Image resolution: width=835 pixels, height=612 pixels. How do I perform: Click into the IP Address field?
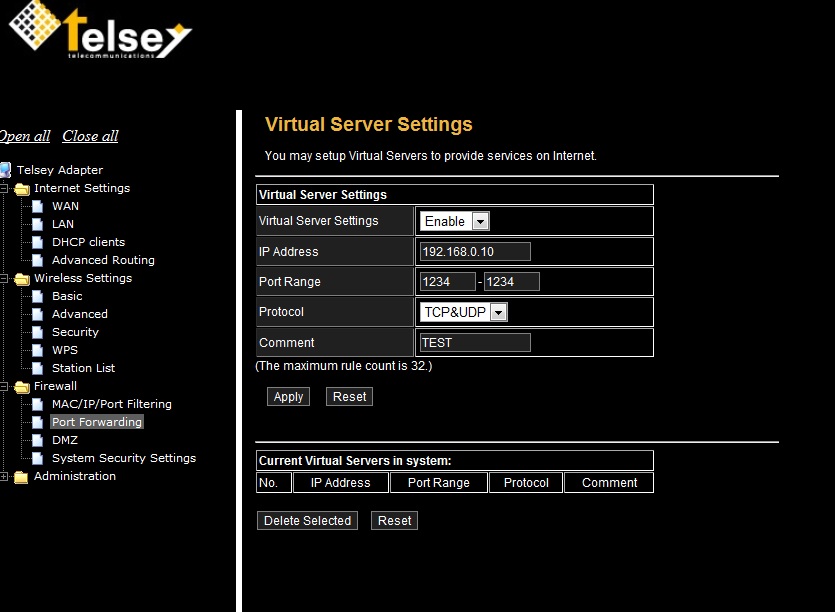[475, 252]
